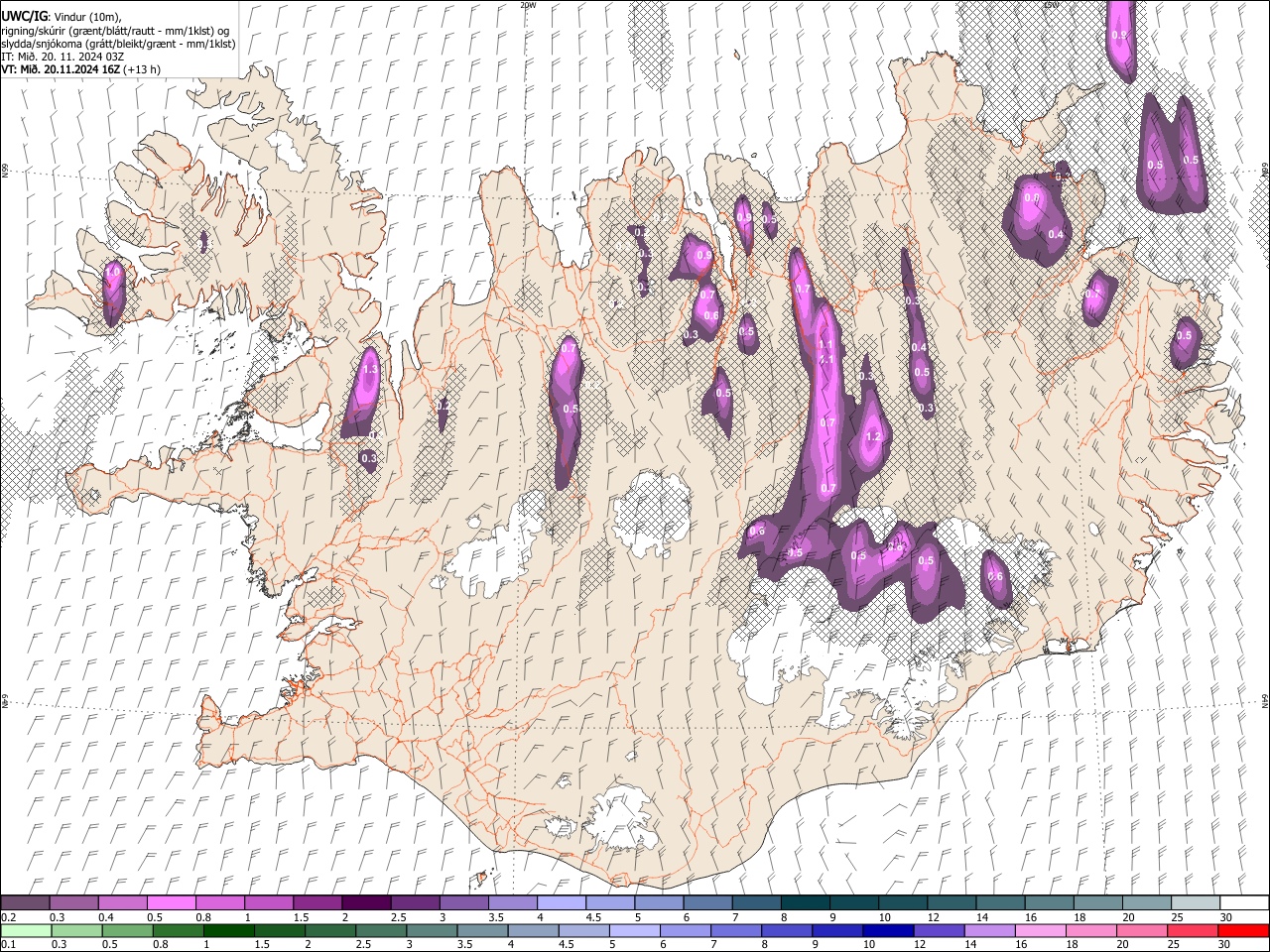Screen dimensions: 1270x952
Task: Click the 'slydda/snjókoma' legend description line
Action: pos(118,43)
